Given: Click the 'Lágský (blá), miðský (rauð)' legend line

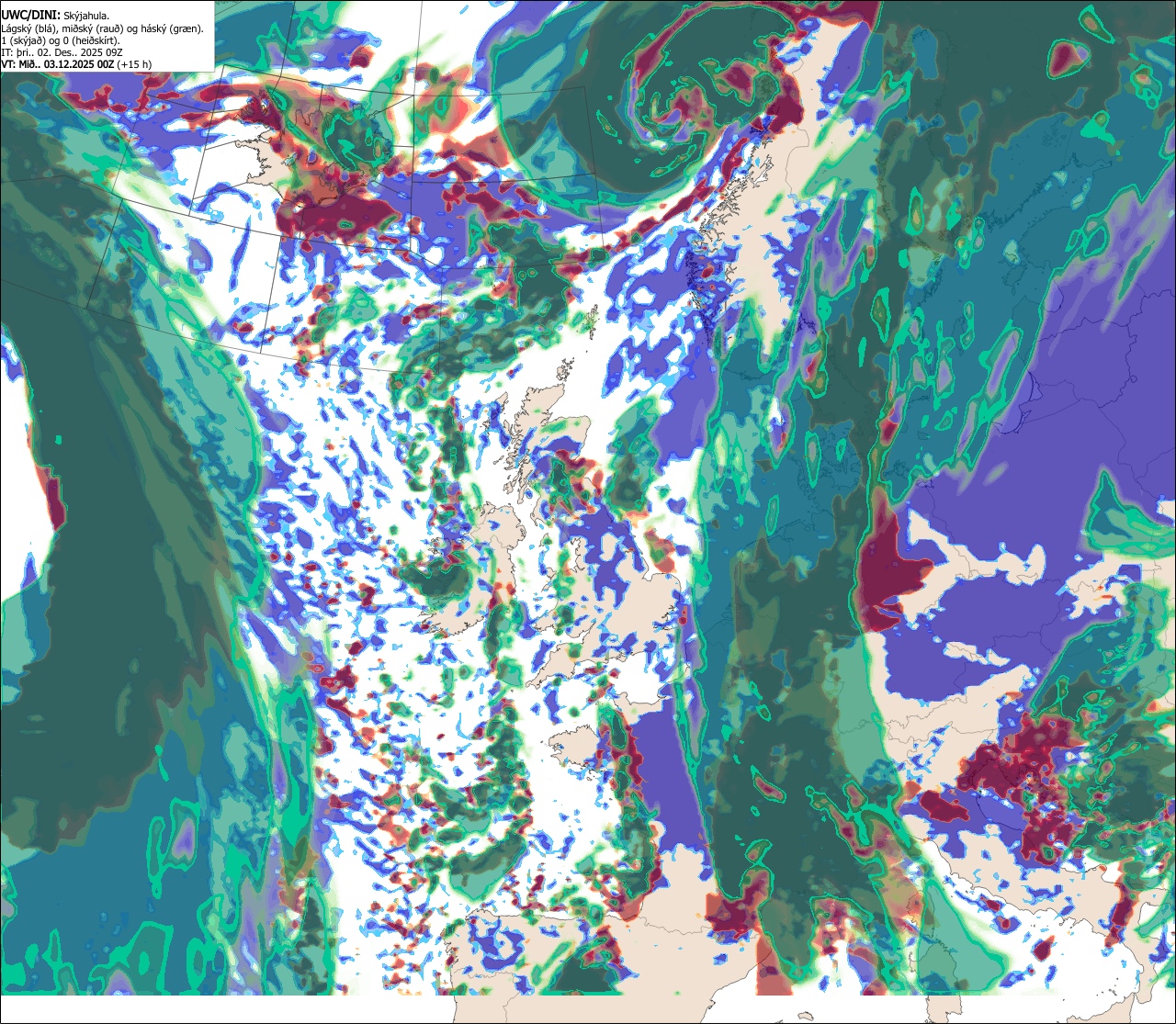Looking at the screenshot, I should click(x=102, y=28).
